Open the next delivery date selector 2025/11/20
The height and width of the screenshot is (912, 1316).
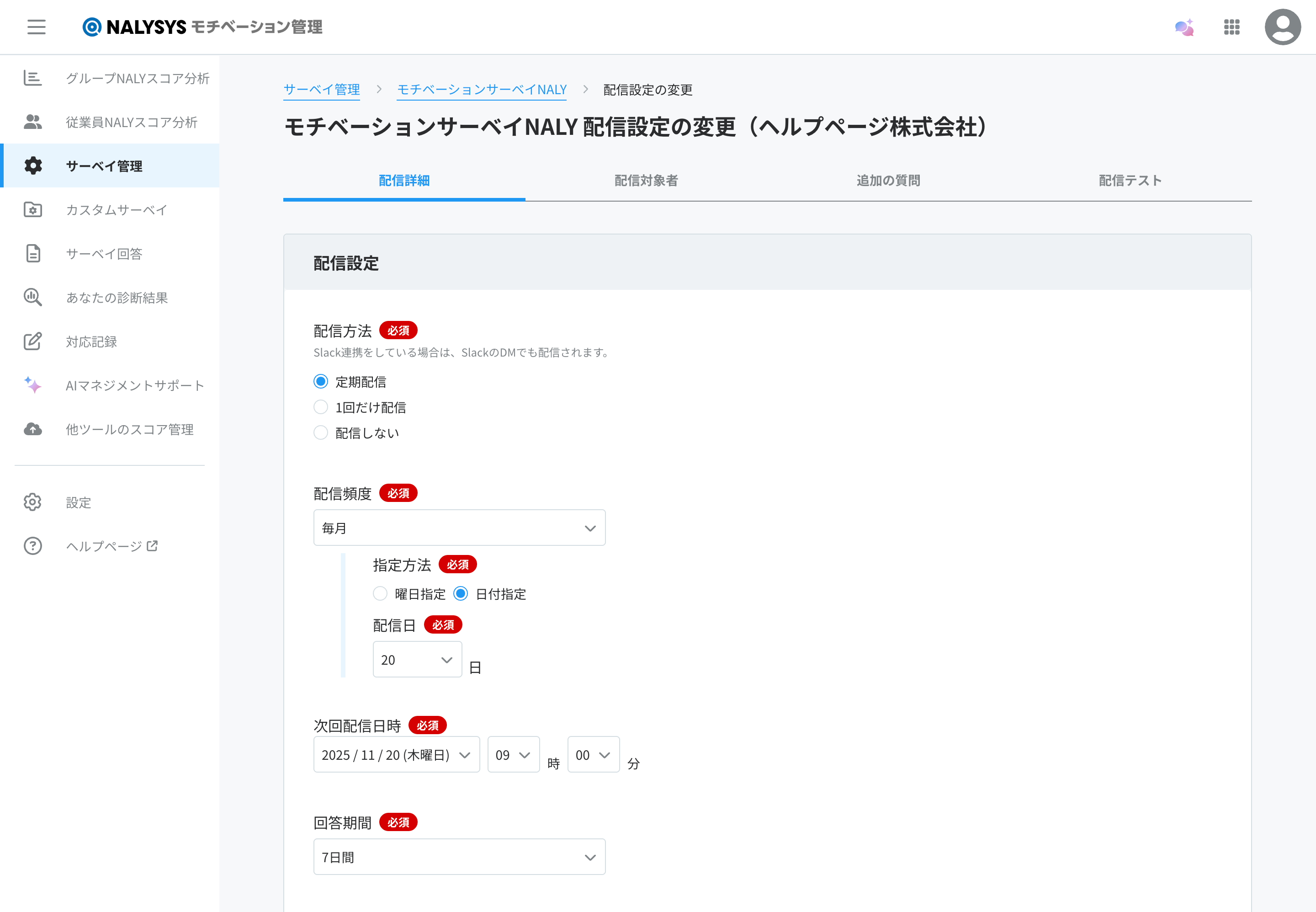pyautogui.click(x=397, y=754)
